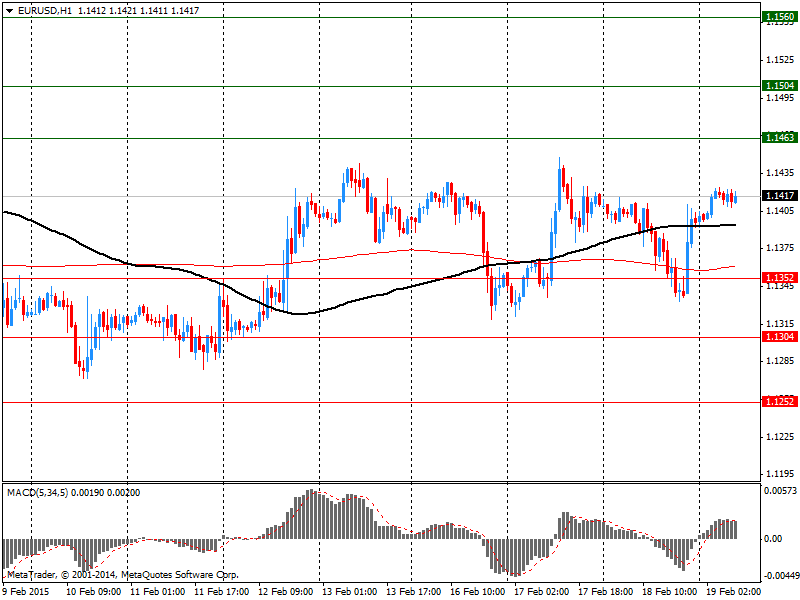Screen dimensions: 800x600
Task: Click the 1.1504 green price level label
Action: tap(780, 86)
